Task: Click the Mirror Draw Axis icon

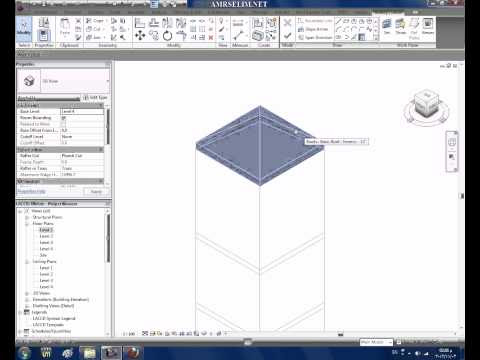Action: point(181,23)
